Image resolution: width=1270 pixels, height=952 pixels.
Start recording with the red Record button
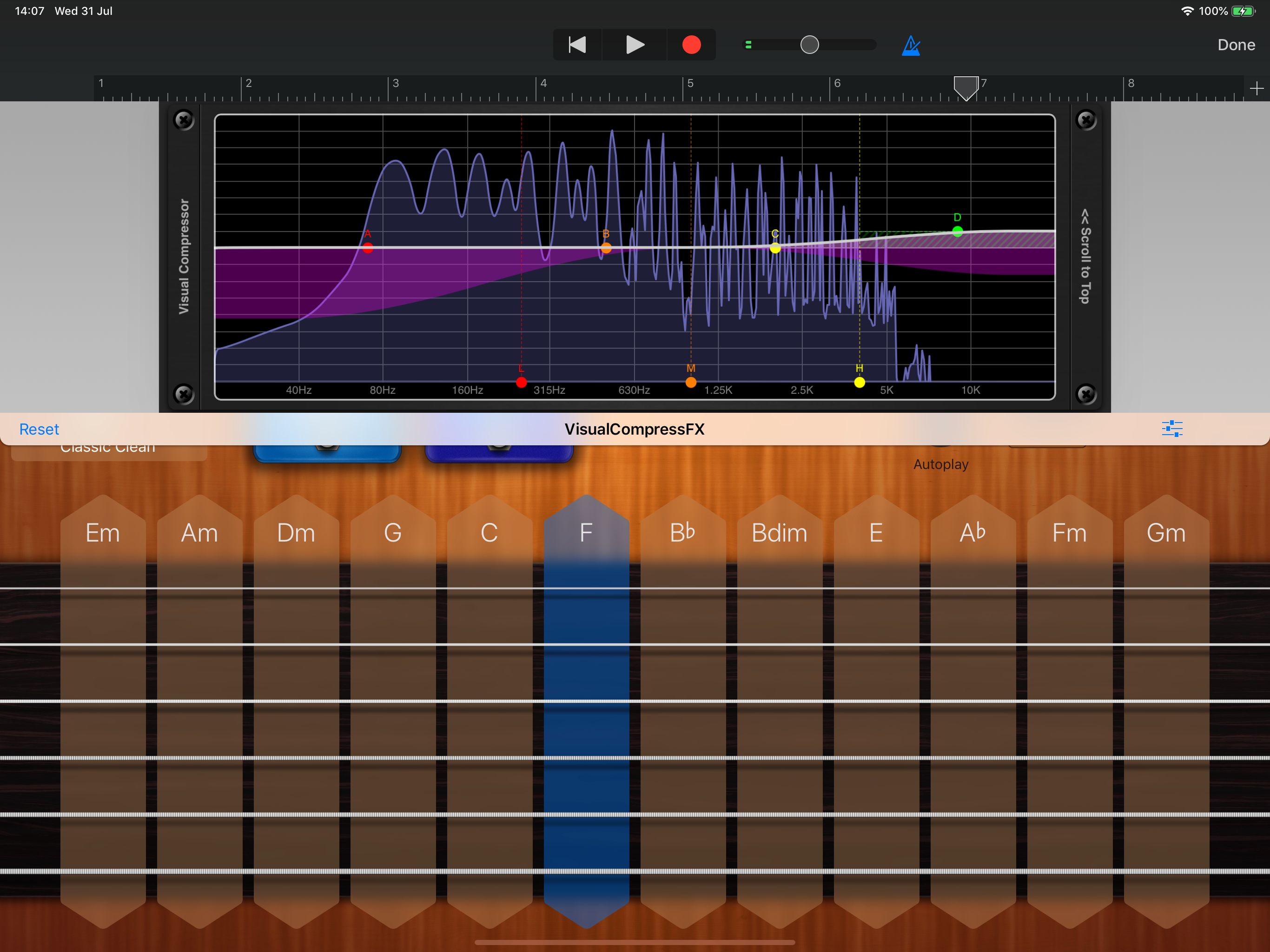[691, 45]
